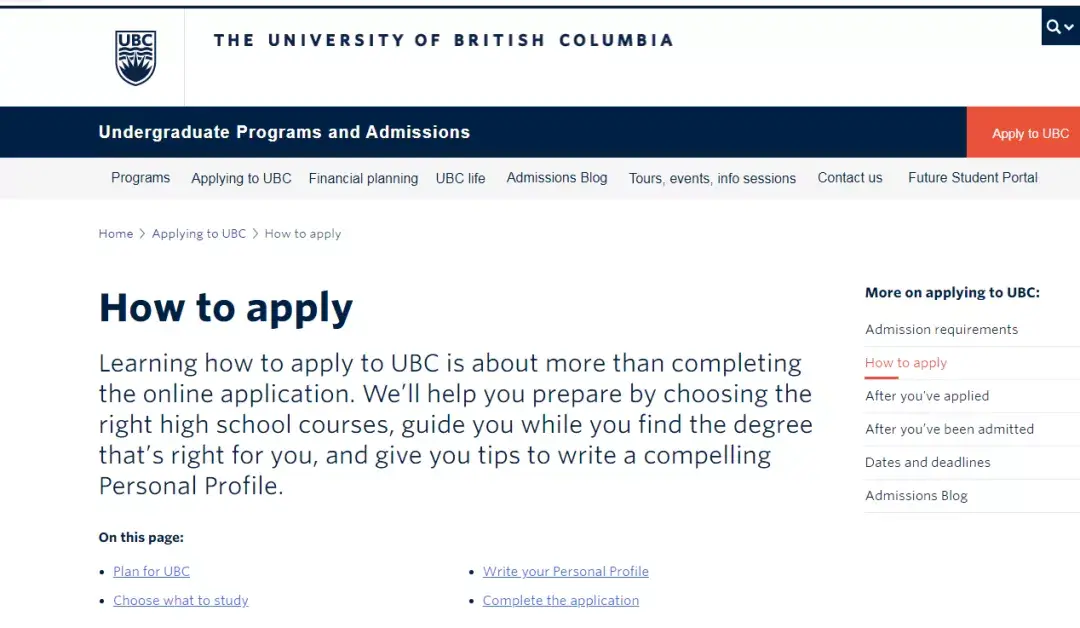Go to UBC life menu item
Image resolution: width=1080 pixels, height=628 pixels.
point(460,178)
